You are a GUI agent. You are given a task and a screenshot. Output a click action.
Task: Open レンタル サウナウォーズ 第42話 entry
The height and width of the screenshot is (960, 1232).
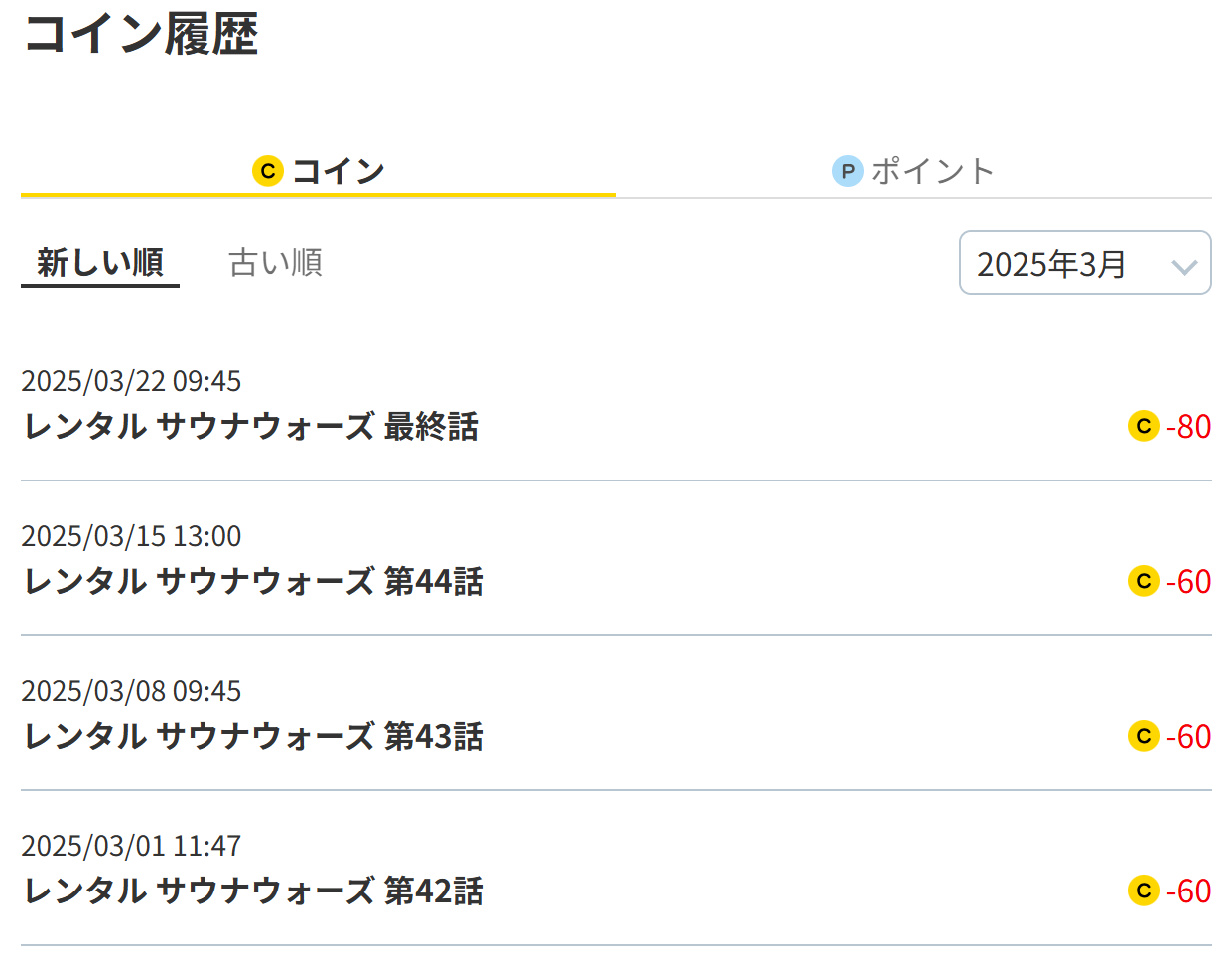[254, 891]
